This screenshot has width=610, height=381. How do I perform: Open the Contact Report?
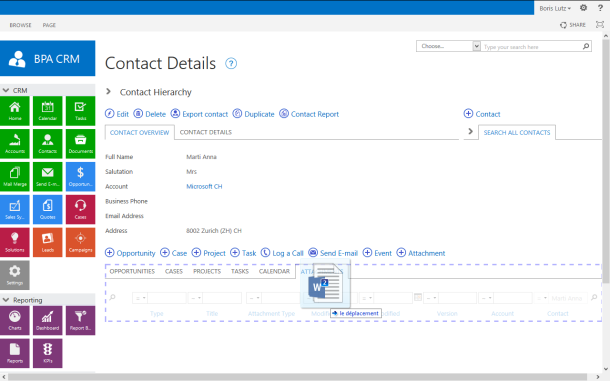pyautogui.click(x=309, y=114)
